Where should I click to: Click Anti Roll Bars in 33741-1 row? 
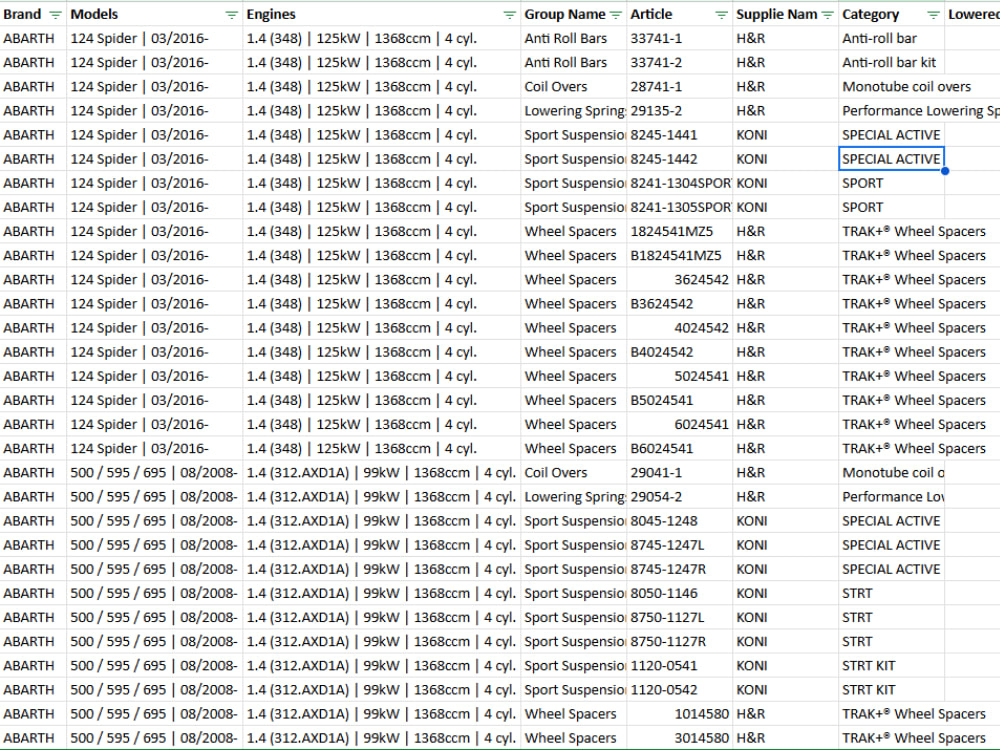(573, 38)
